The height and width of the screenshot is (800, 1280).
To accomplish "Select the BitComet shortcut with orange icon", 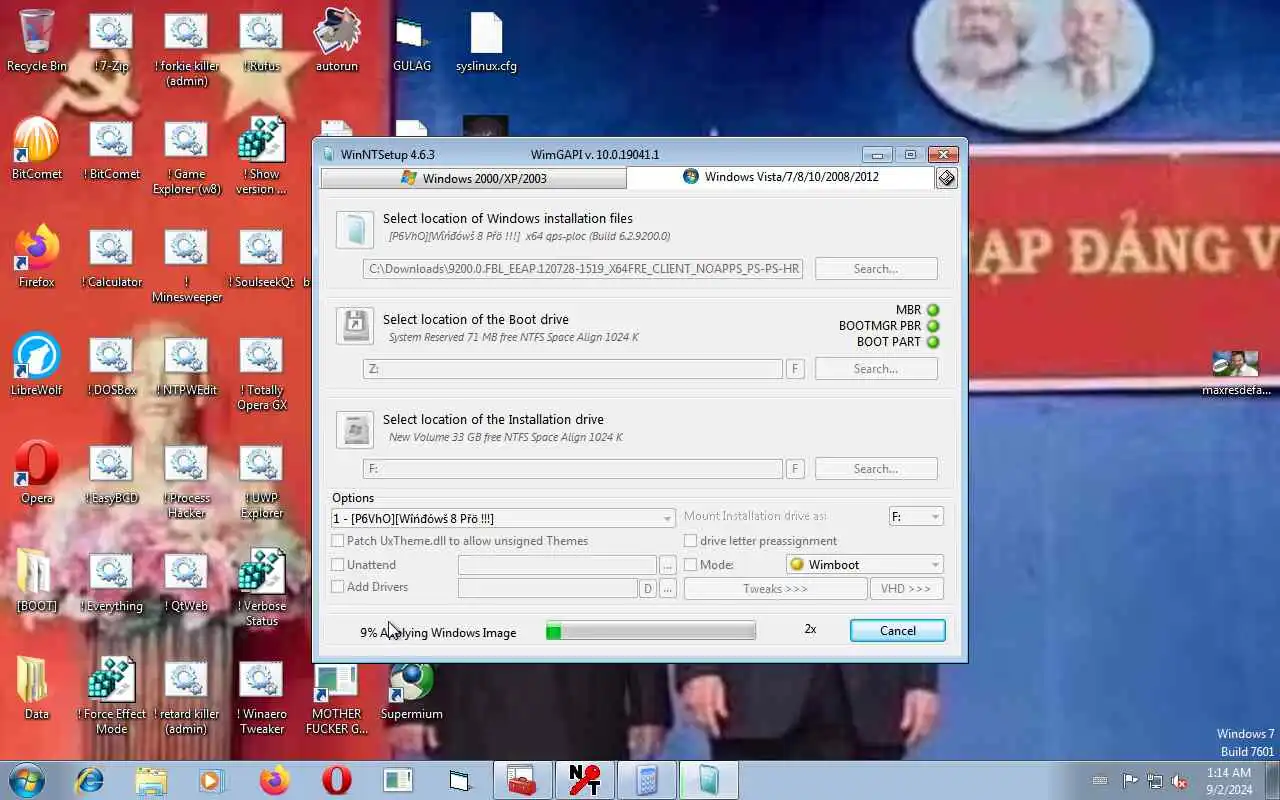I will pyautogui.click(x=36, y=149).
